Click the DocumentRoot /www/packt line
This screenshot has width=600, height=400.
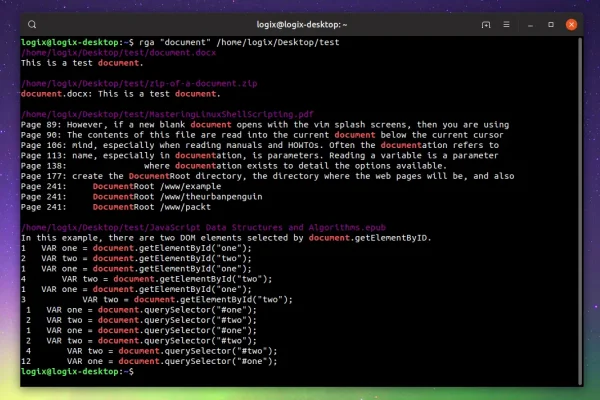(116, 207)
